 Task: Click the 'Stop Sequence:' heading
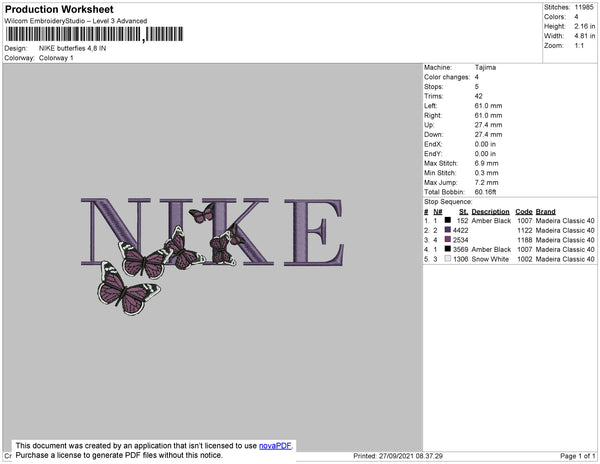coord(448,202)
